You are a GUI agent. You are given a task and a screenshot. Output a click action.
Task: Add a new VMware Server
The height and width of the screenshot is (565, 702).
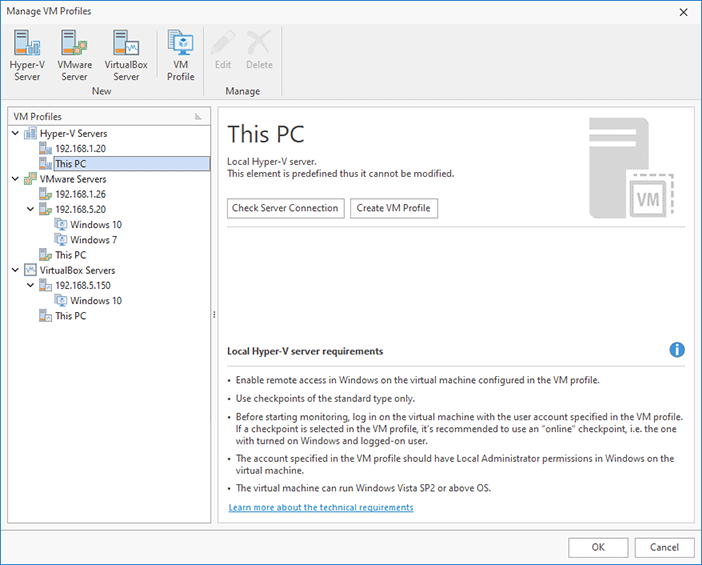tap(74, 56)
